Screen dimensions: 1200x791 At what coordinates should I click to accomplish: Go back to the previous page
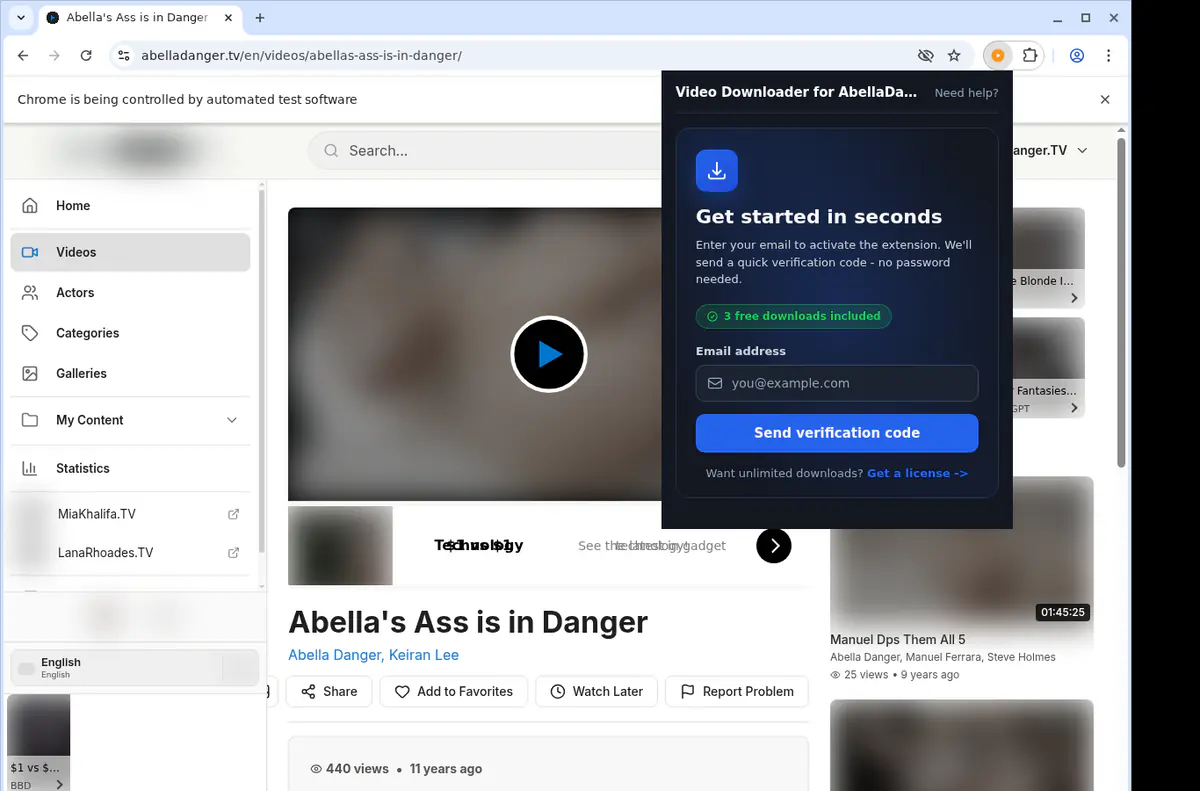tap(23, 56)
